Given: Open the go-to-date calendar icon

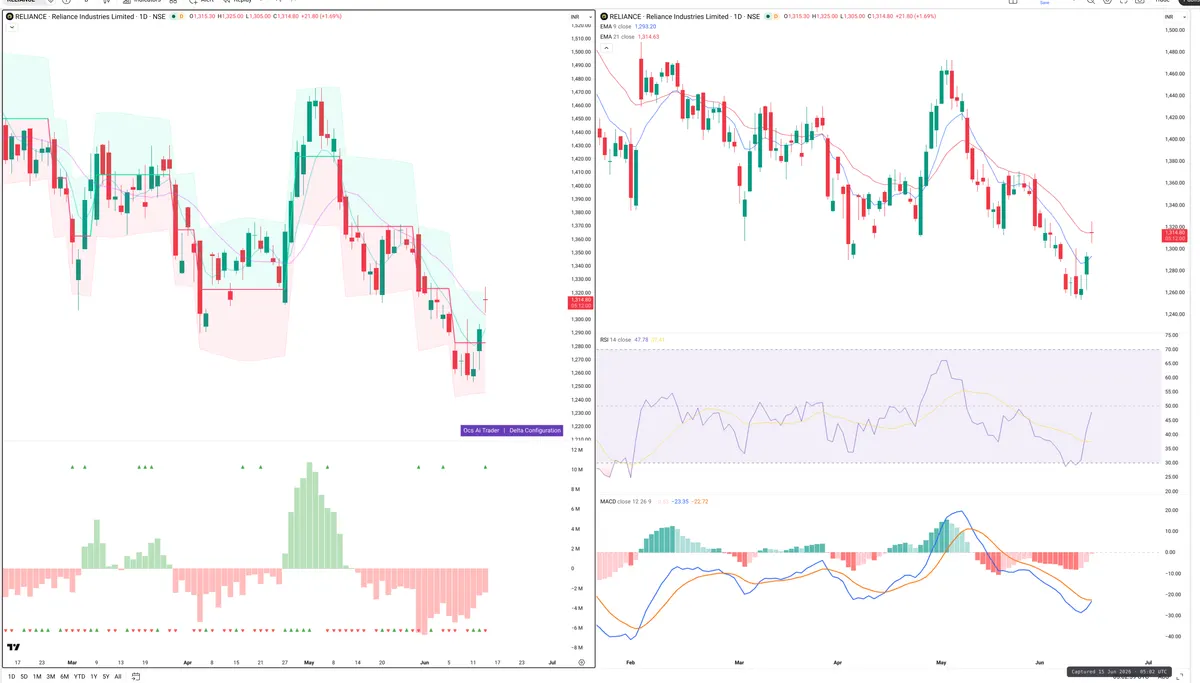Looking at the screenshot, I should pos(134,677).
